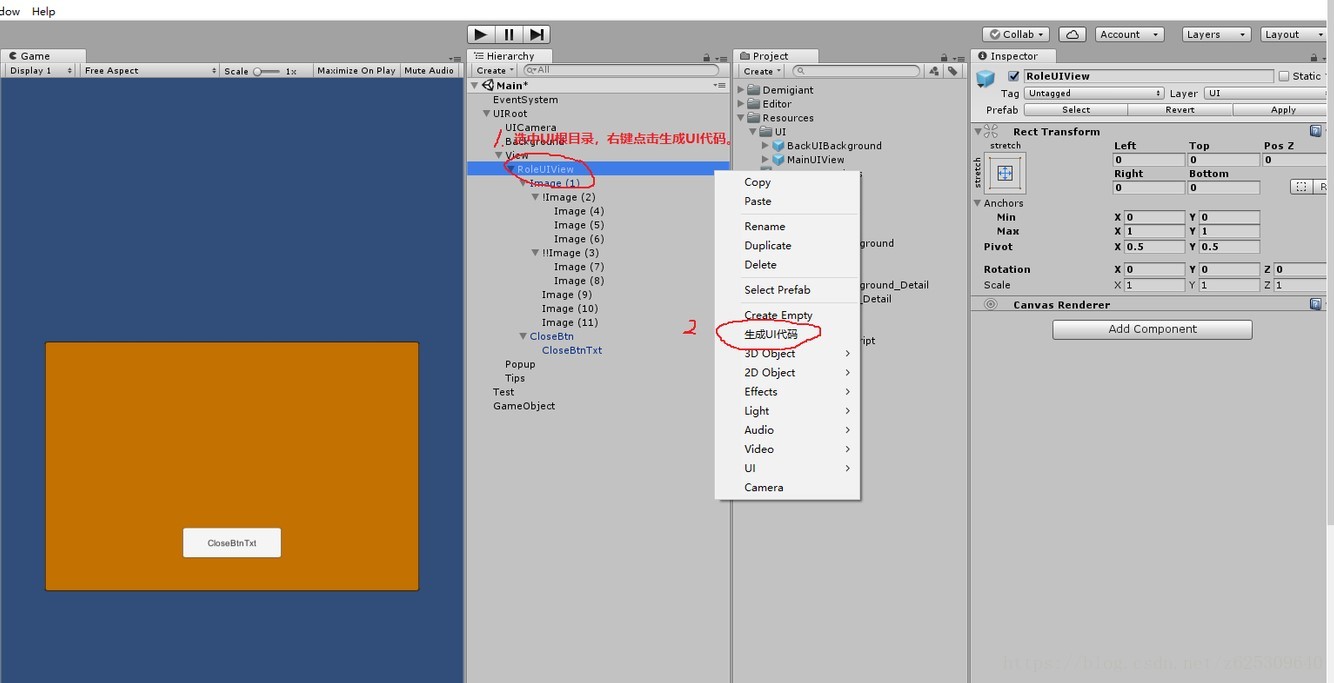Click the RoleUIView blue cube object icon
This screenshot has width=1334, height=683.
[x=986, y=78]
